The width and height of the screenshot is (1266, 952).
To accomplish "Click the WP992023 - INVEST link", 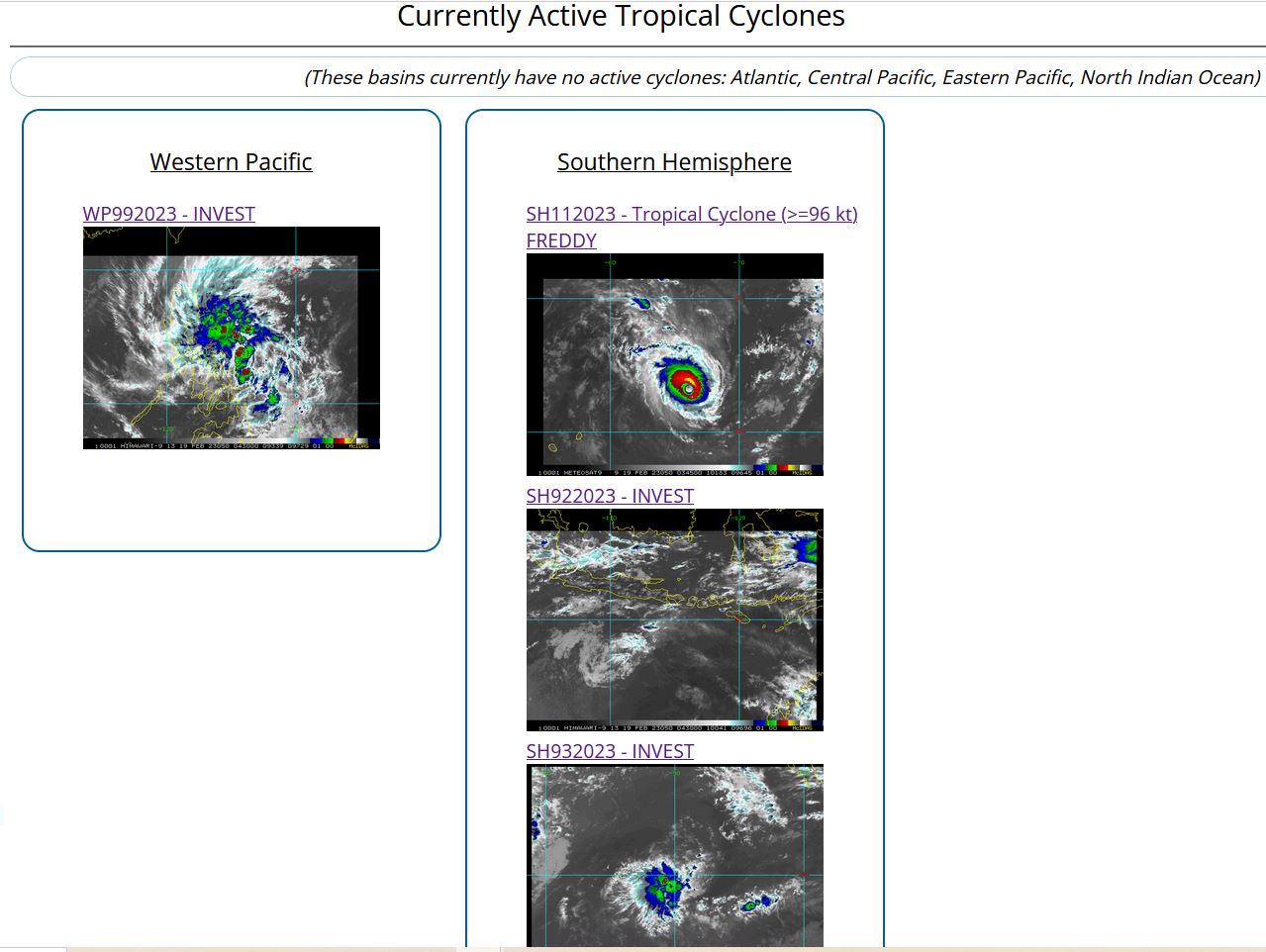I will point(169,214).
